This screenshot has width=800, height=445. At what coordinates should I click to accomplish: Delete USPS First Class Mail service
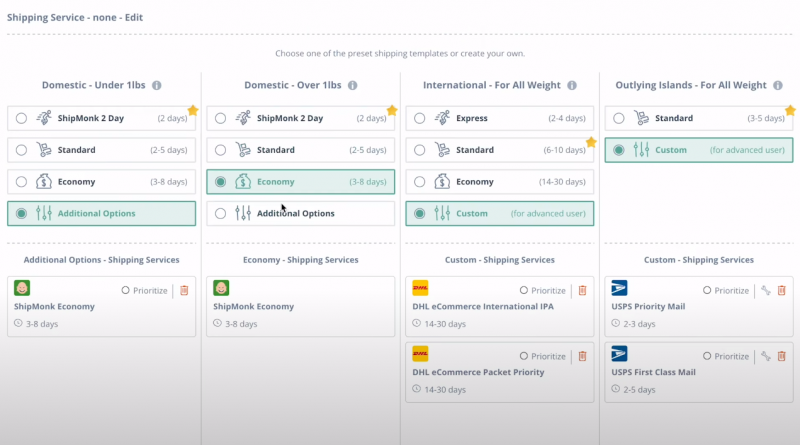(782, 356)
